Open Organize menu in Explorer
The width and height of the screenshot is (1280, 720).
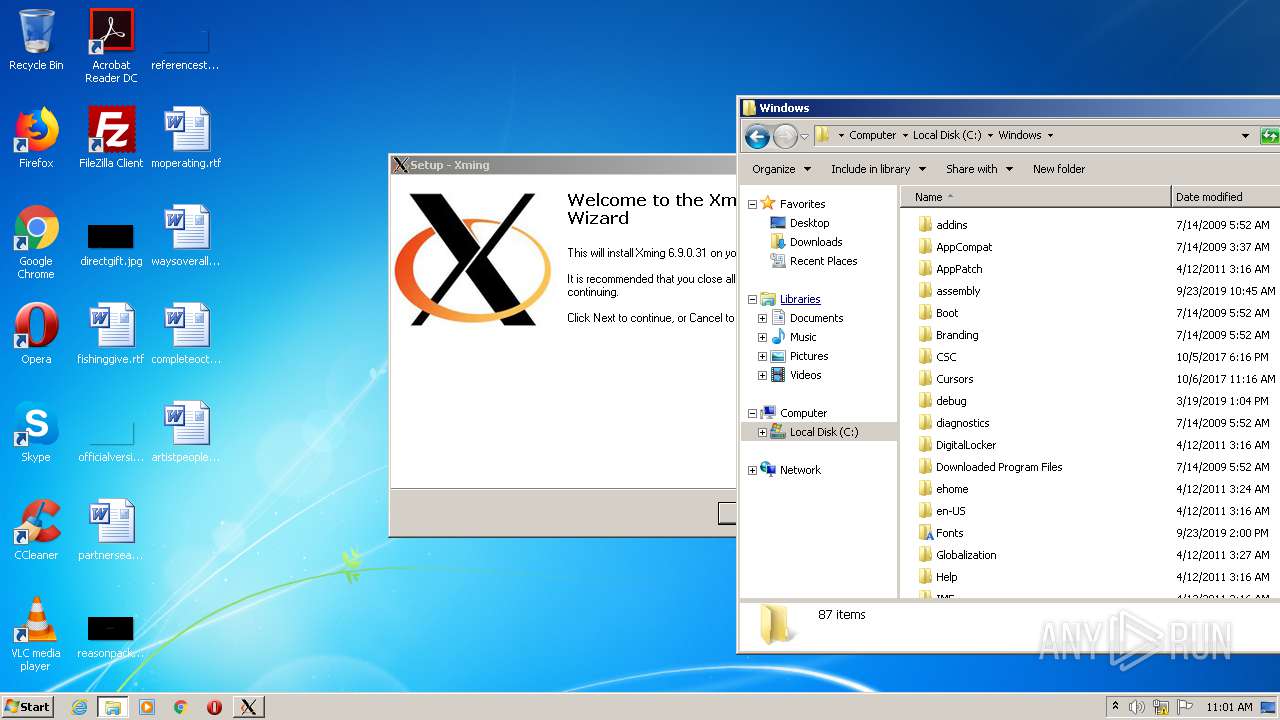782,169
